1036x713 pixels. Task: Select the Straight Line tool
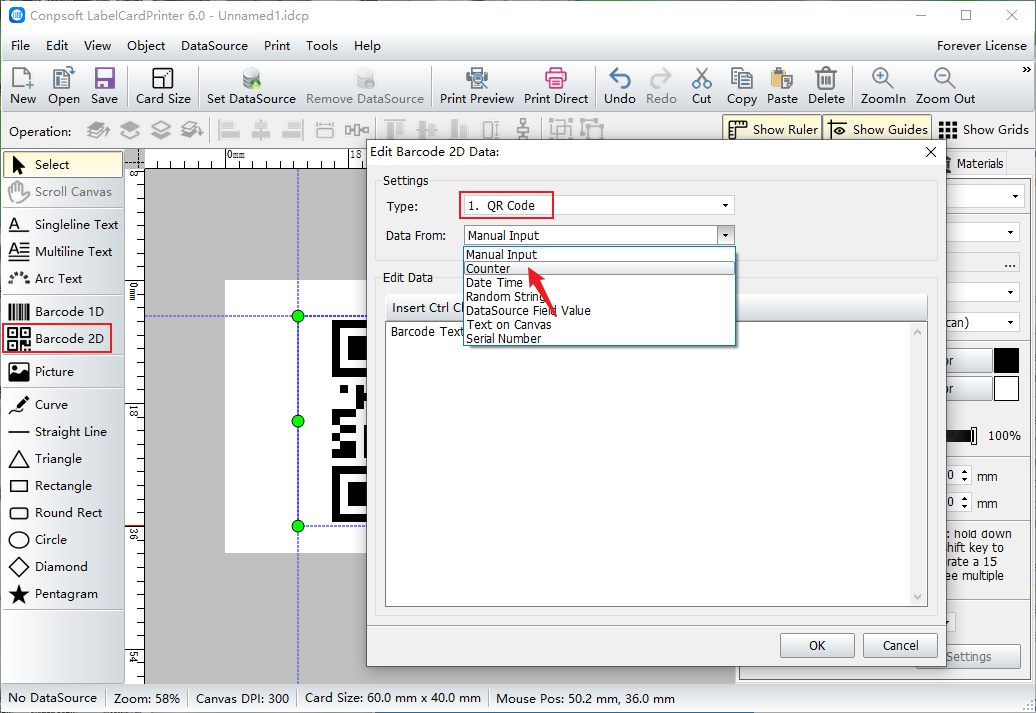63,432
